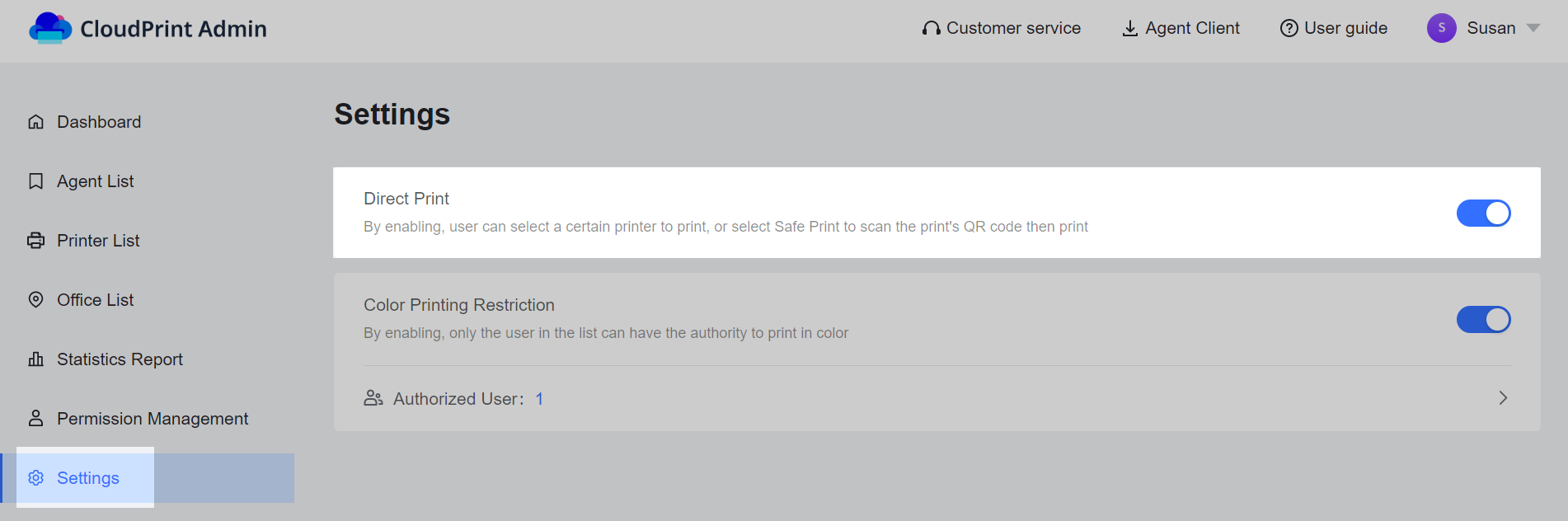This screenshot has height=521, width=1568.
Task: Disable the Color Printing Restriction switch
Action: tap(1483, 319)
